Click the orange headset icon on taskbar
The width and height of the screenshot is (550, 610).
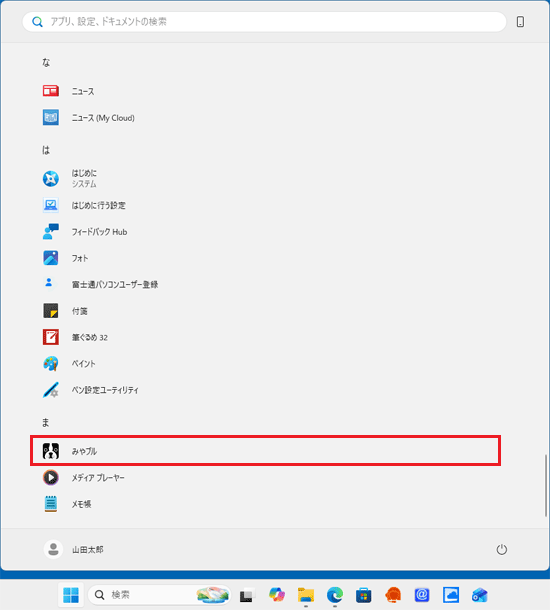pyautogui.click(x=393, y=594)
